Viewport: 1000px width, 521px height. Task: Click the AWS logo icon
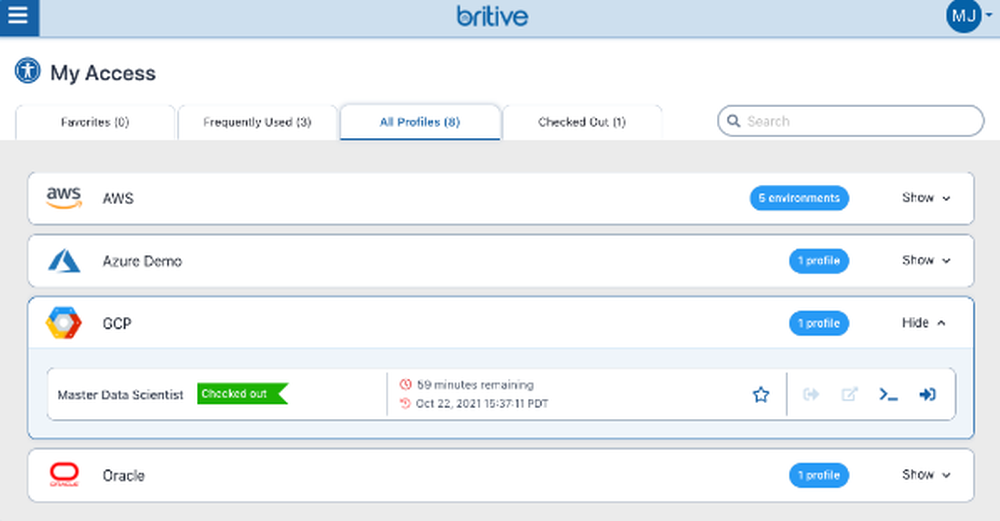[64, 198]
